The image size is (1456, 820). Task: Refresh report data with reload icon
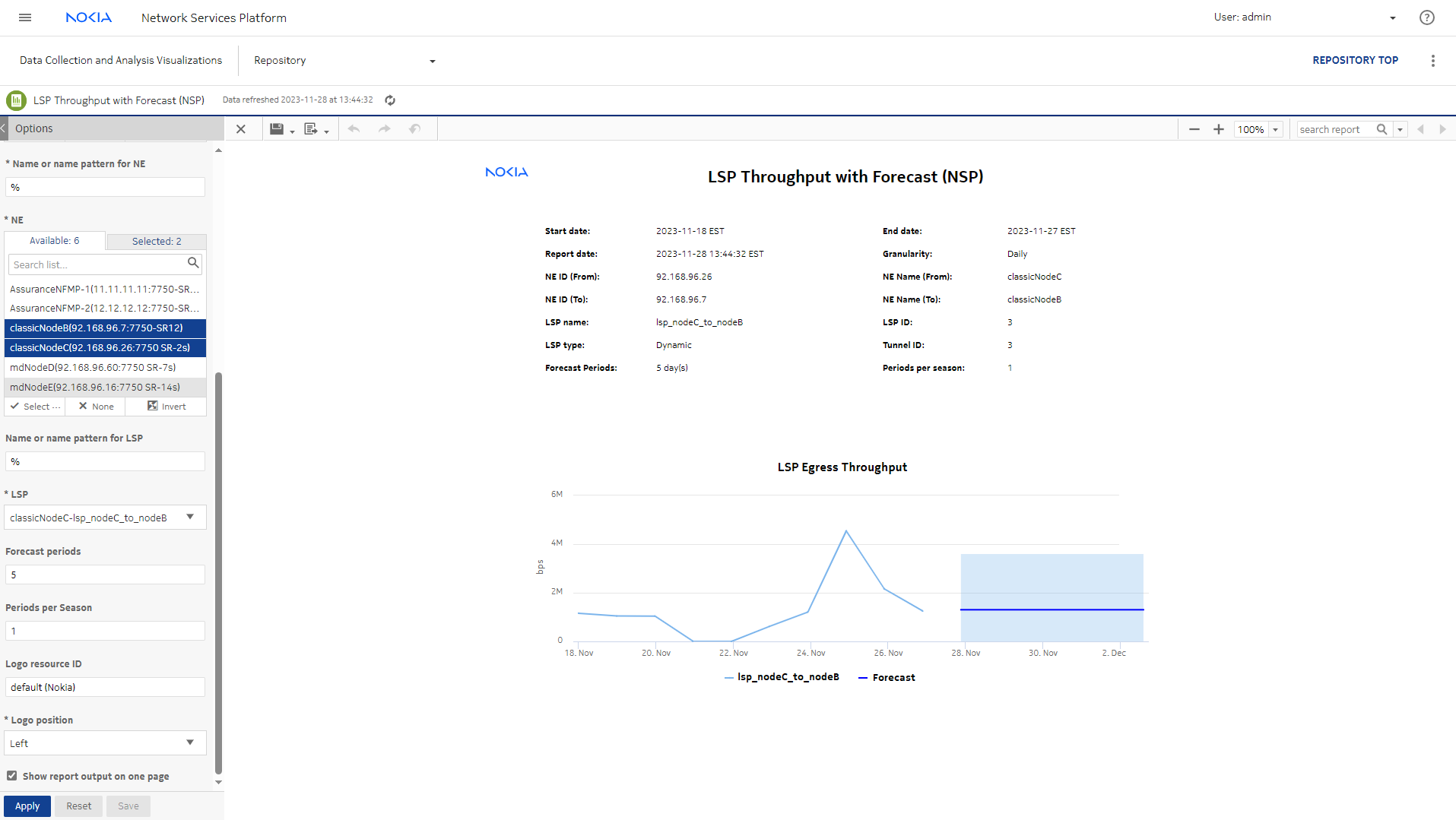(x=390, y=100)
